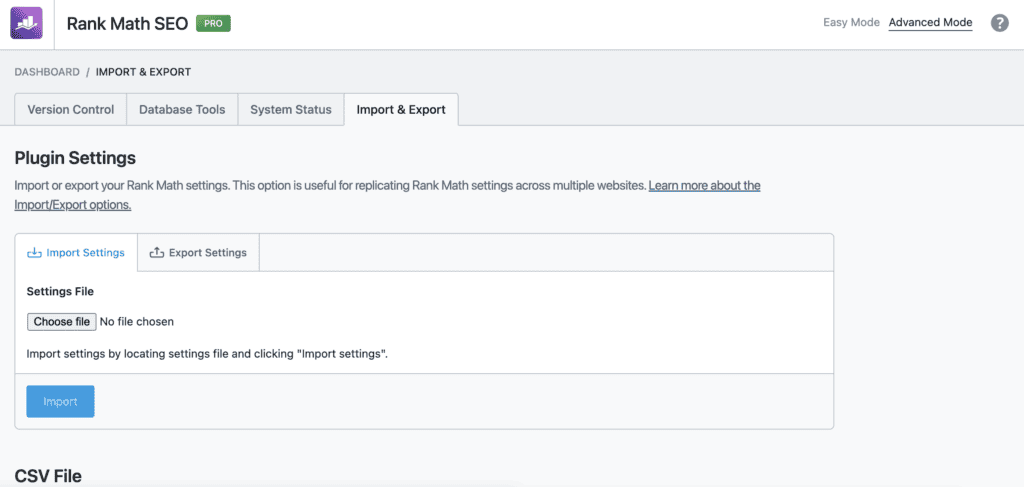
Task: Click the 'CSV File' heading
Action: click(48, 477)
